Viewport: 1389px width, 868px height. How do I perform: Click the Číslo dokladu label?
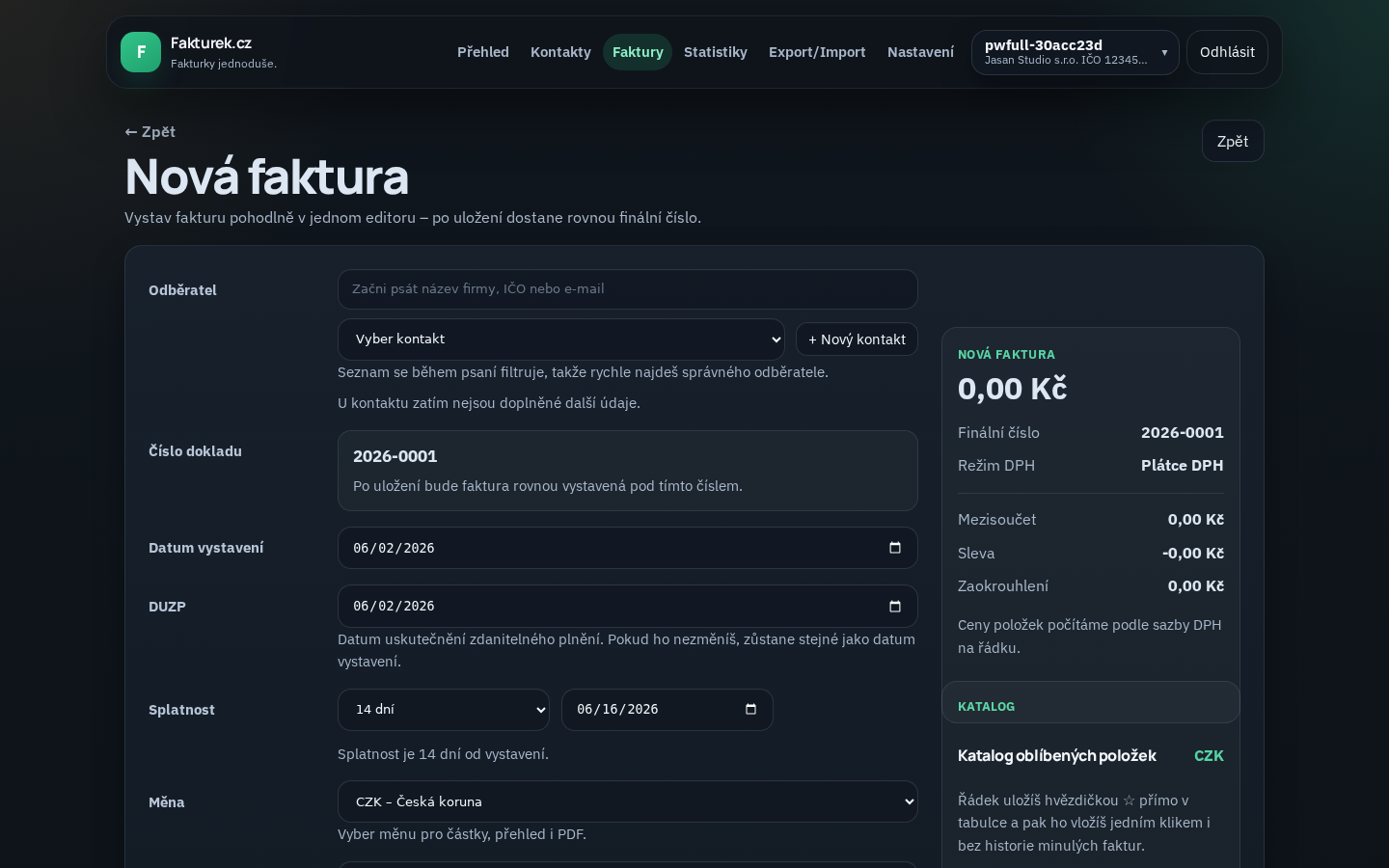click(195, 451)
